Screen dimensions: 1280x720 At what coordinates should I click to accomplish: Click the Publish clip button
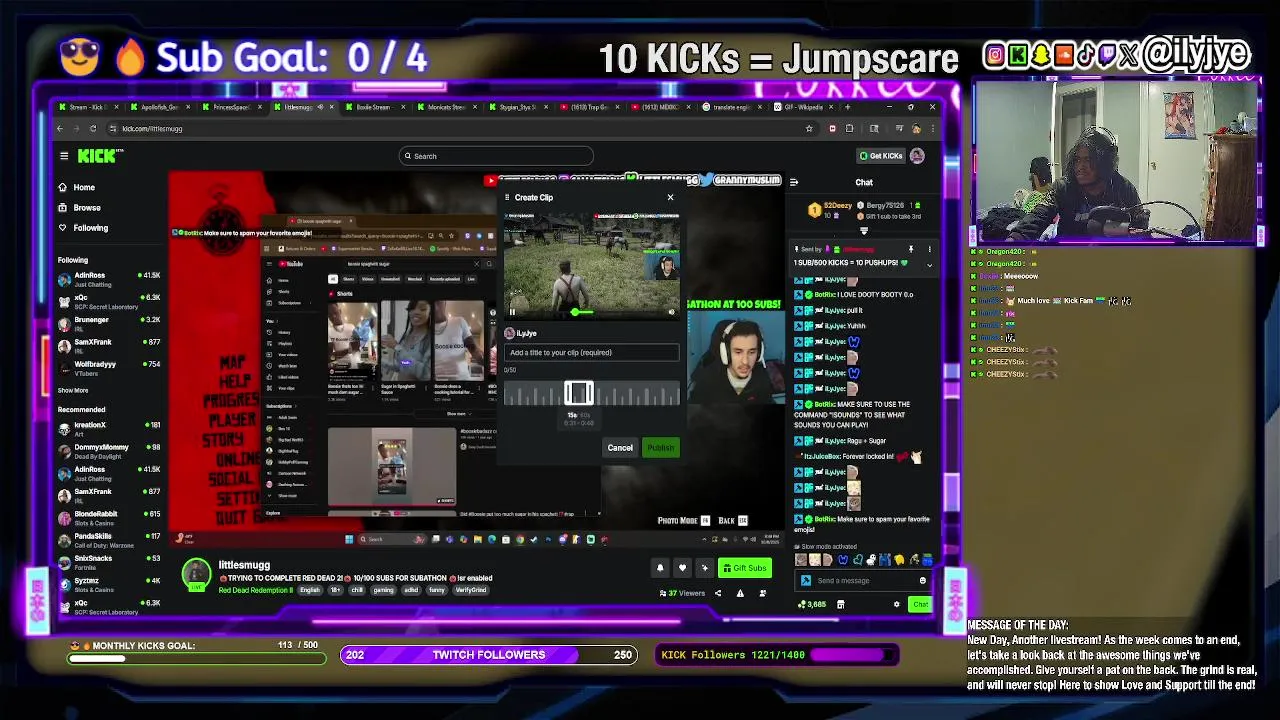click(x=660, y=447)
